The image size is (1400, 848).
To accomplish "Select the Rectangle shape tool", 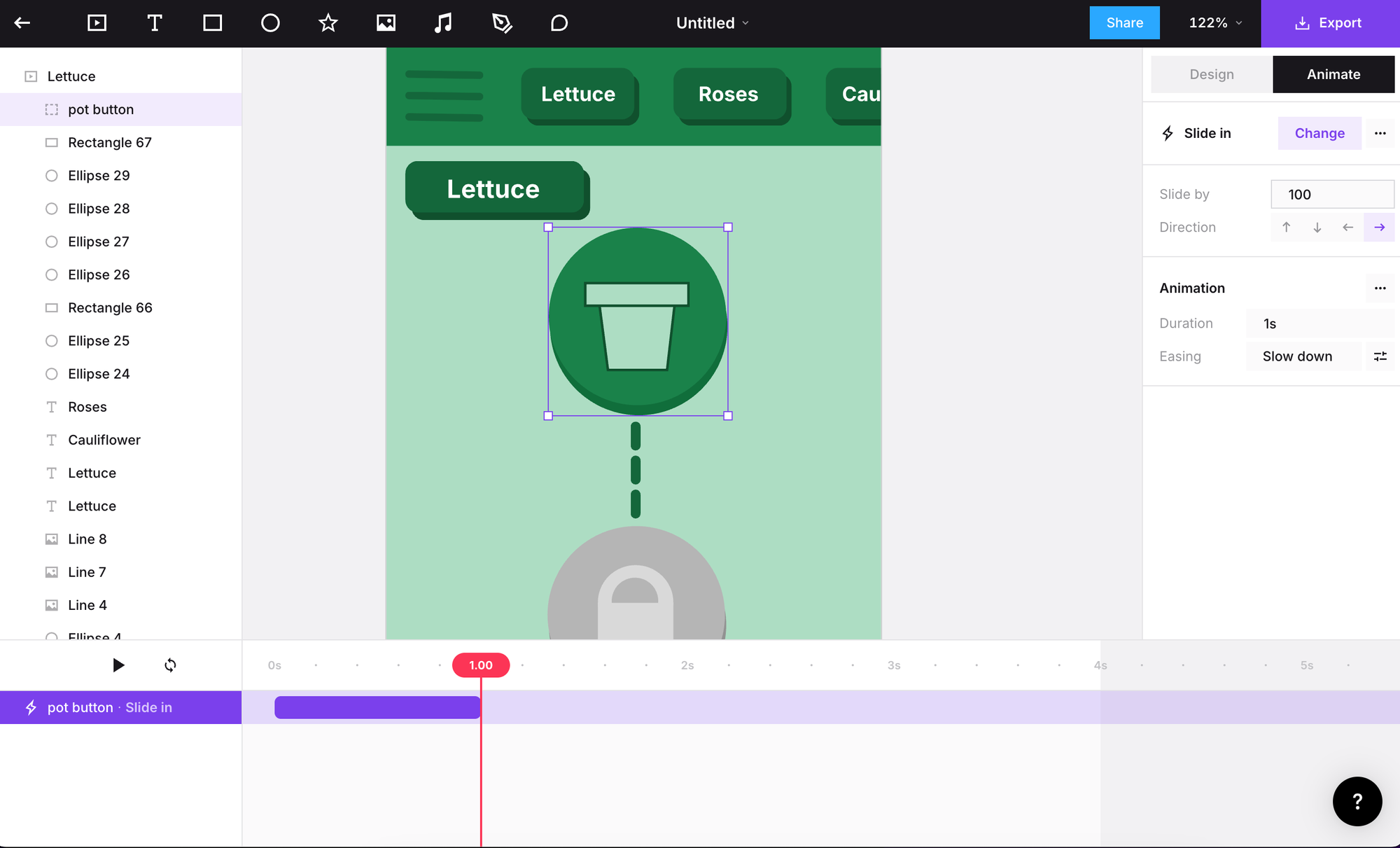I will pos(212,23).
